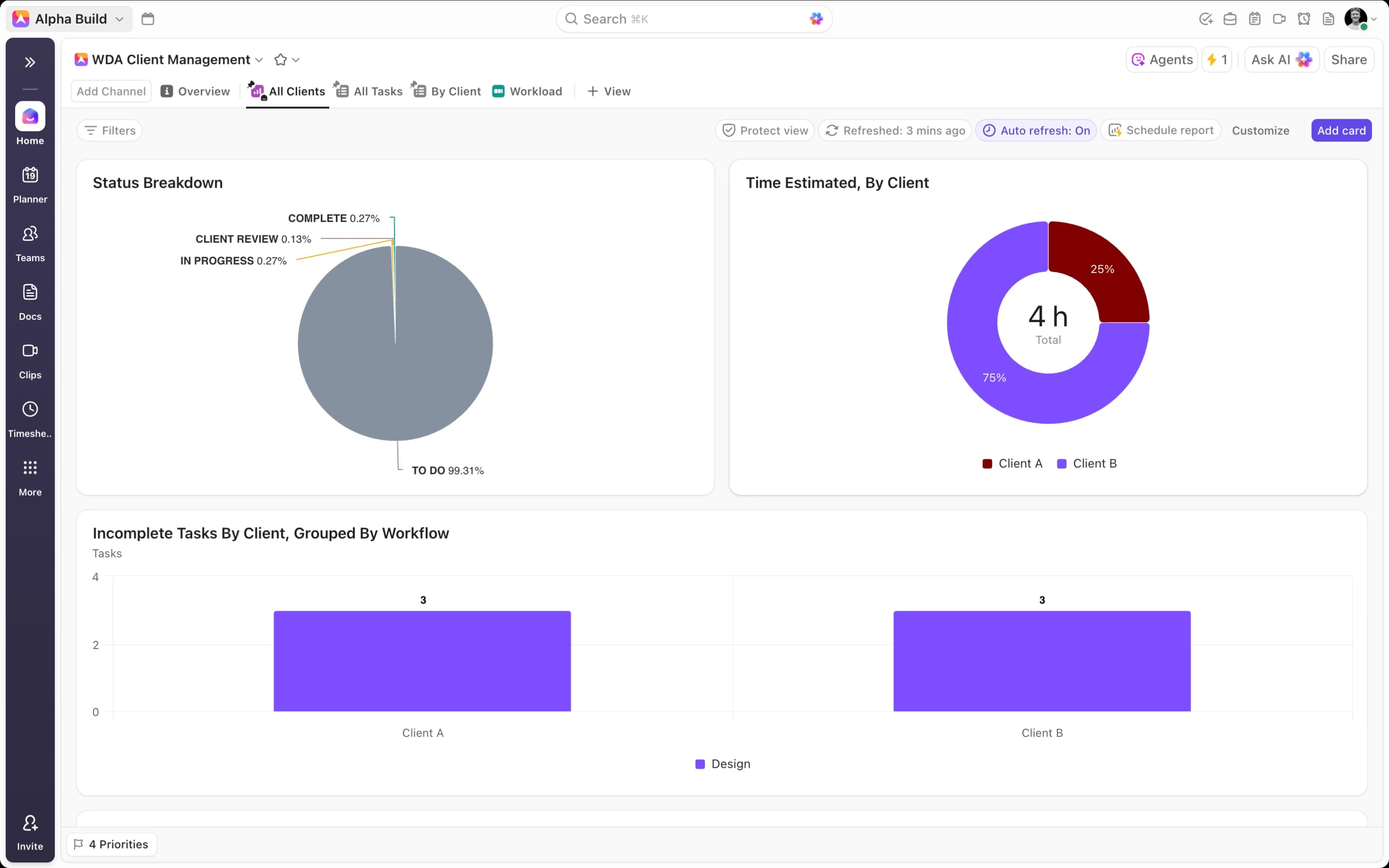Toggle Auto refresh On setting

point(1036,130)
